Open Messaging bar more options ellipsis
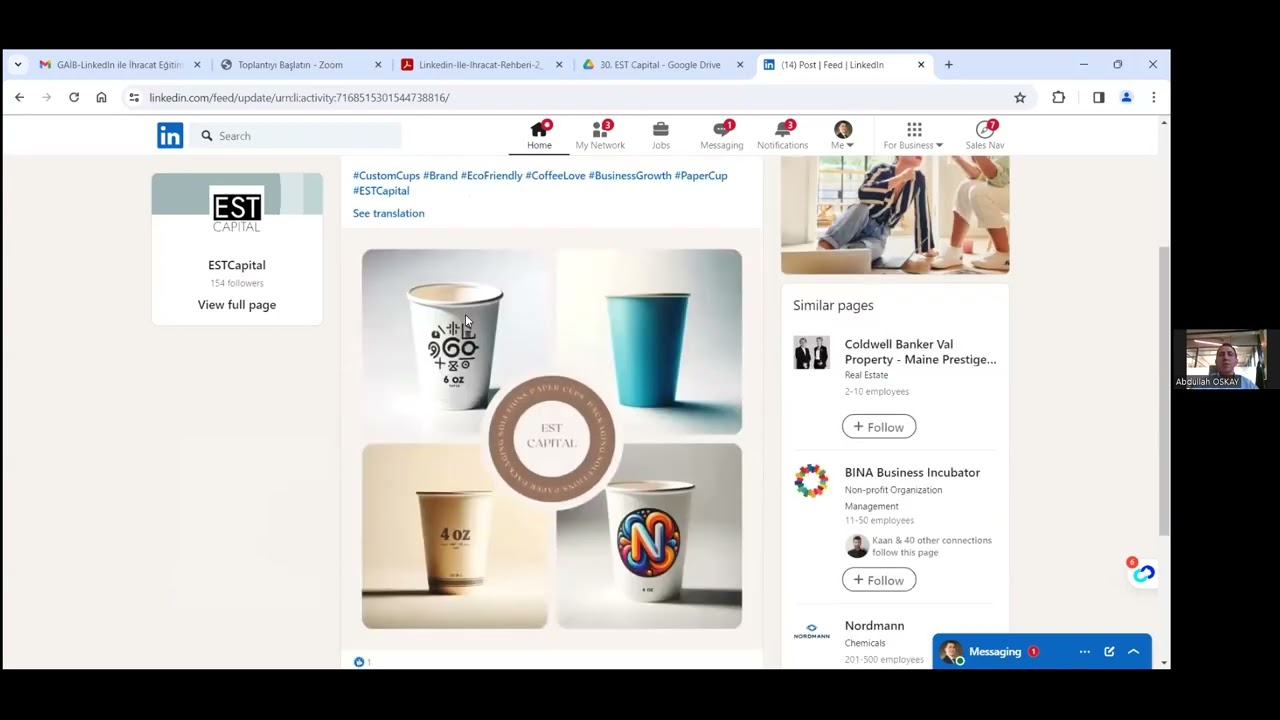 (1084, 652)
